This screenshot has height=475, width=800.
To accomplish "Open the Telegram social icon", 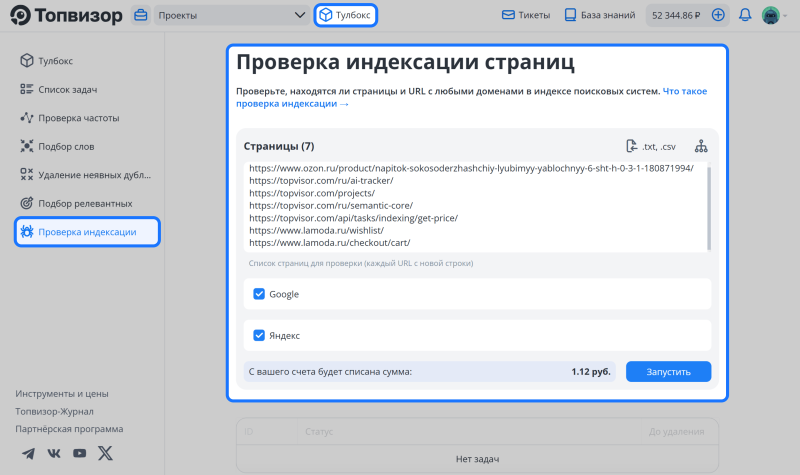I will click(29, 453).
